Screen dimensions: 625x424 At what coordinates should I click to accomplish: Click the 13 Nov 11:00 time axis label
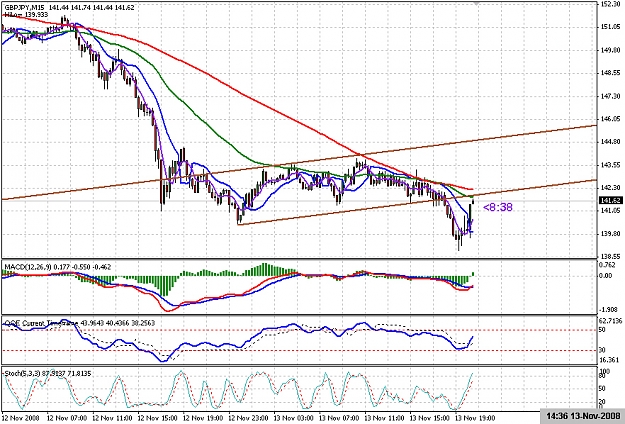coord(384,418)
